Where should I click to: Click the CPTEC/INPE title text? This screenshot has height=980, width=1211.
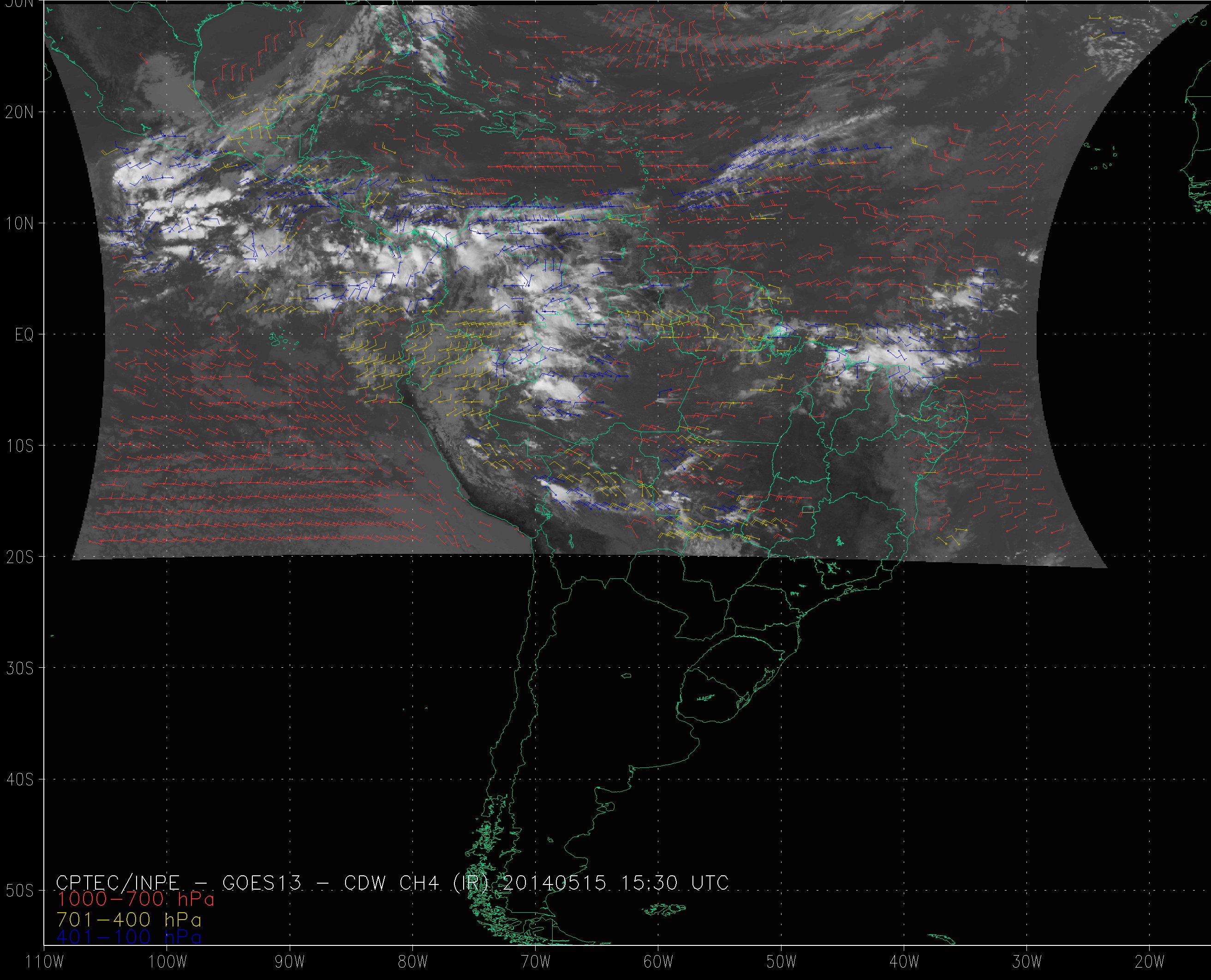pos(118,882)
